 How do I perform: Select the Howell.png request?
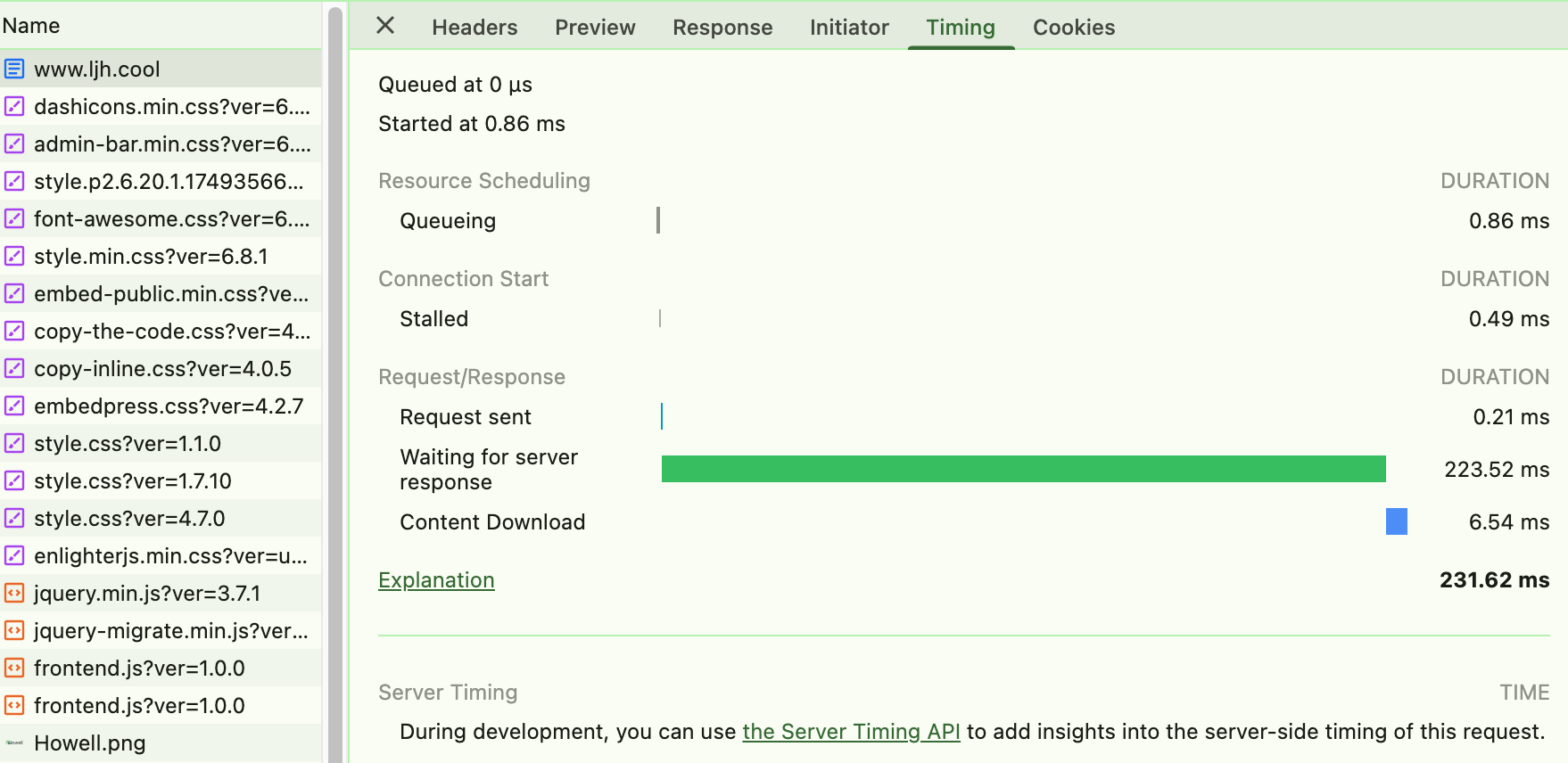click(161, 742)
